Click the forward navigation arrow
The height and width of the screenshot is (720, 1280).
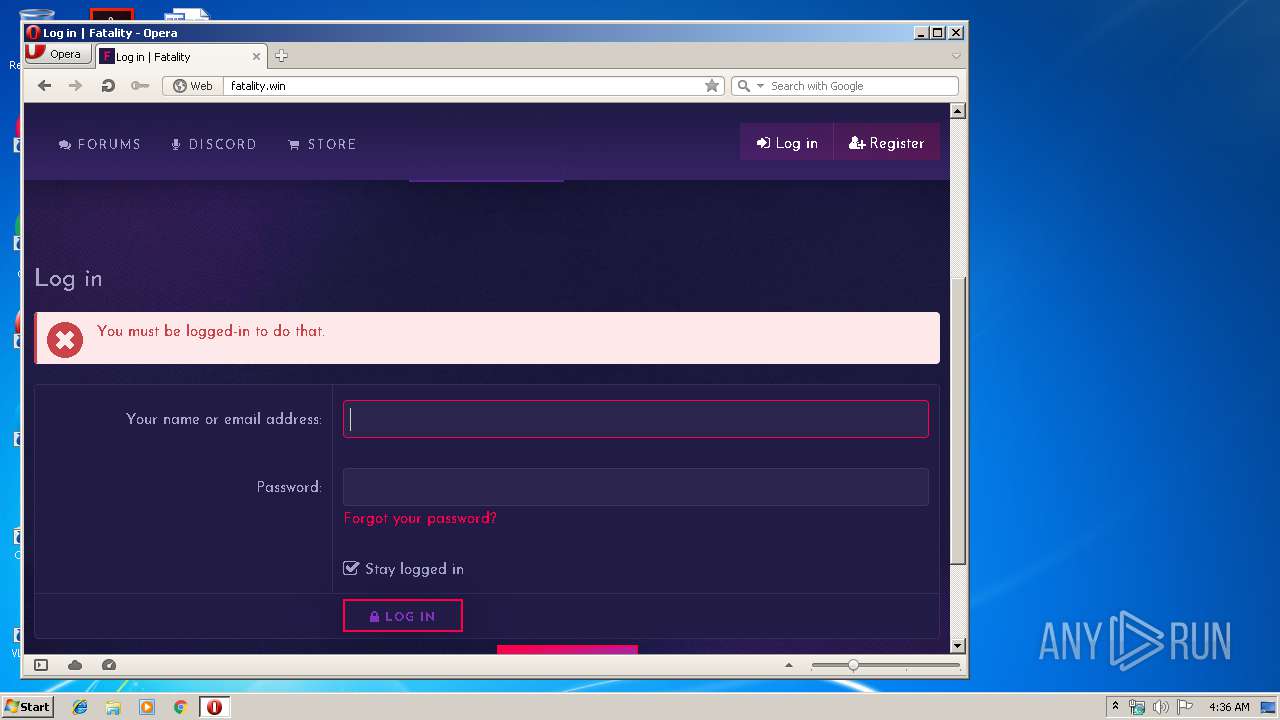coord(75,86)
